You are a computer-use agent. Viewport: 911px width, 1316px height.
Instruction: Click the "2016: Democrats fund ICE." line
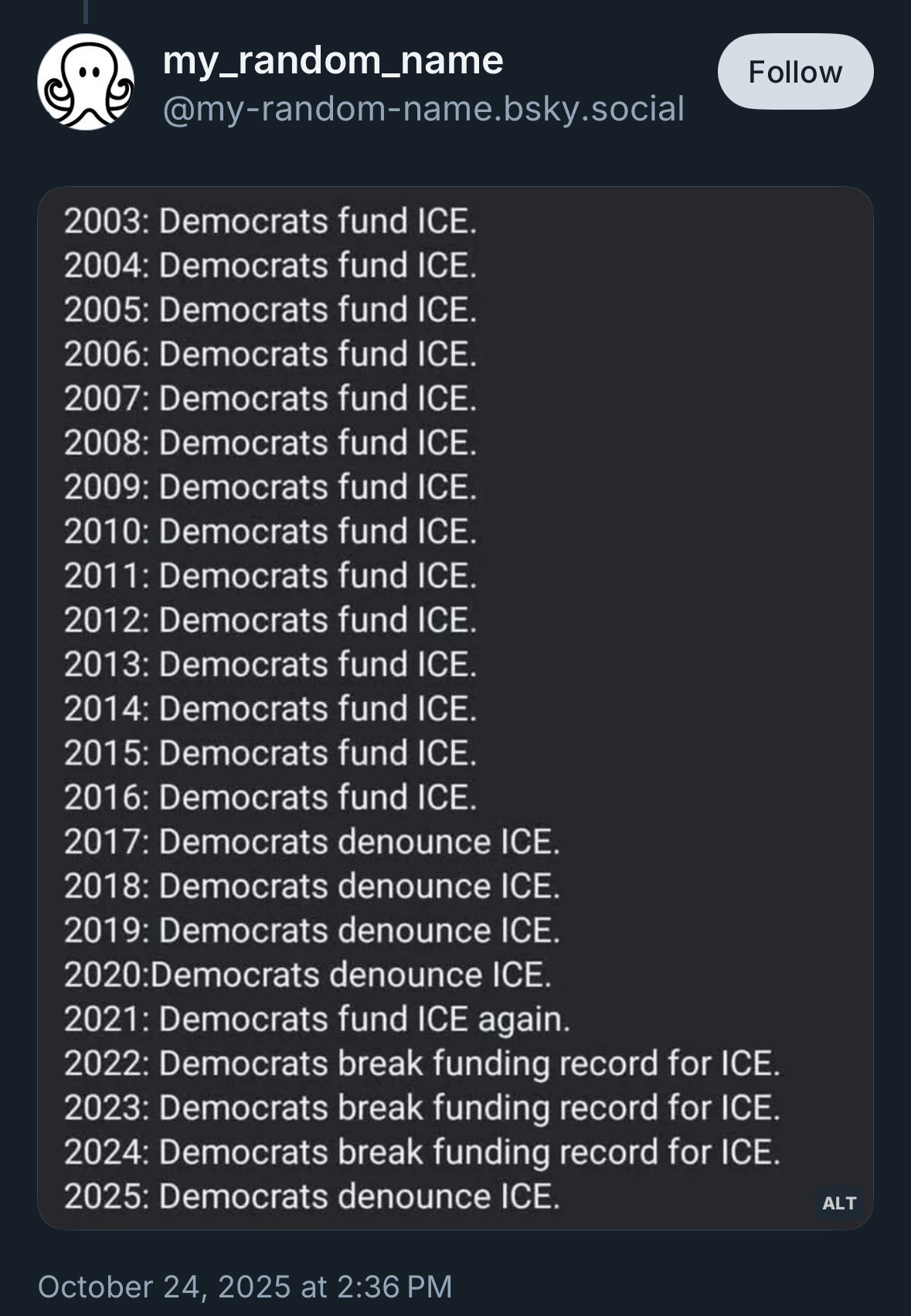point(270,798)
